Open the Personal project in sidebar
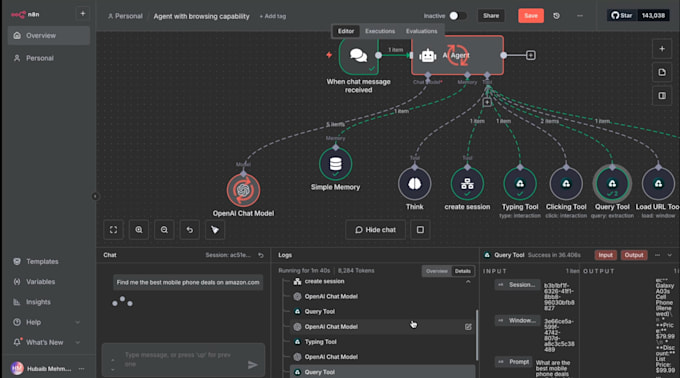 [49, 58]
